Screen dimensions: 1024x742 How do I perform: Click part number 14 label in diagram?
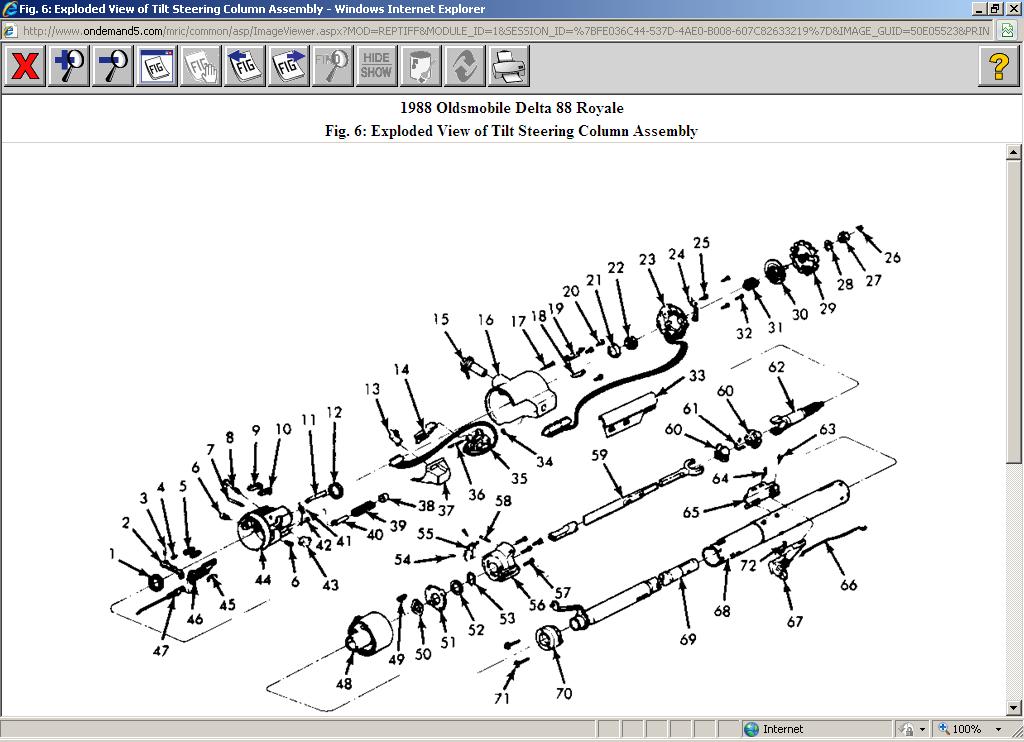pyautogui.click(x=401, y=369)
